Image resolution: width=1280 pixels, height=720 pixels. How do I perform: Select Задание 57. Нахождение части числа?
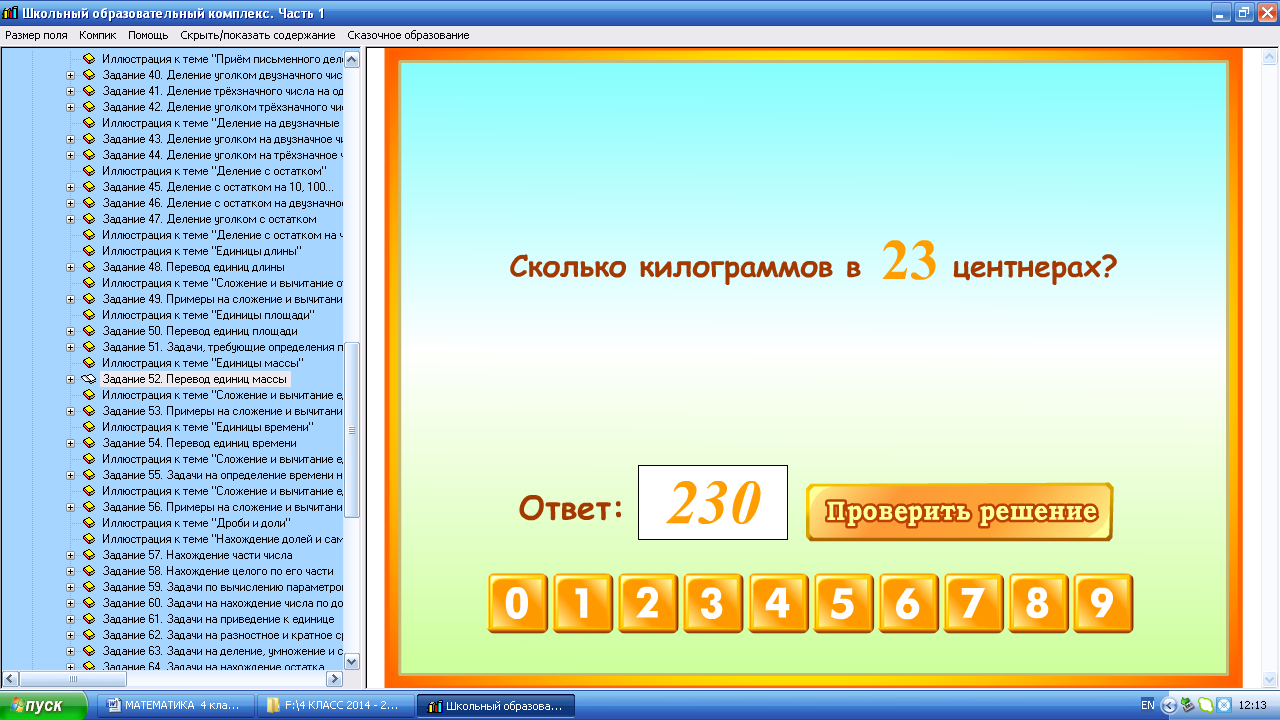[197, 555]
